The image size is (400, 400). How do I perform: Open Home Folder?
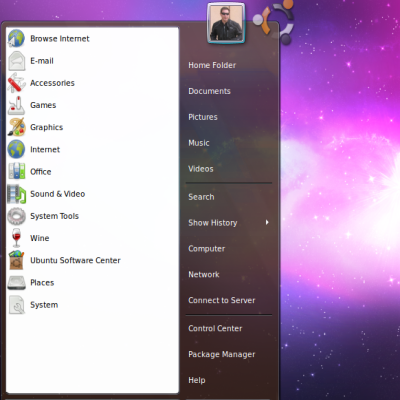tap(212, 65)
